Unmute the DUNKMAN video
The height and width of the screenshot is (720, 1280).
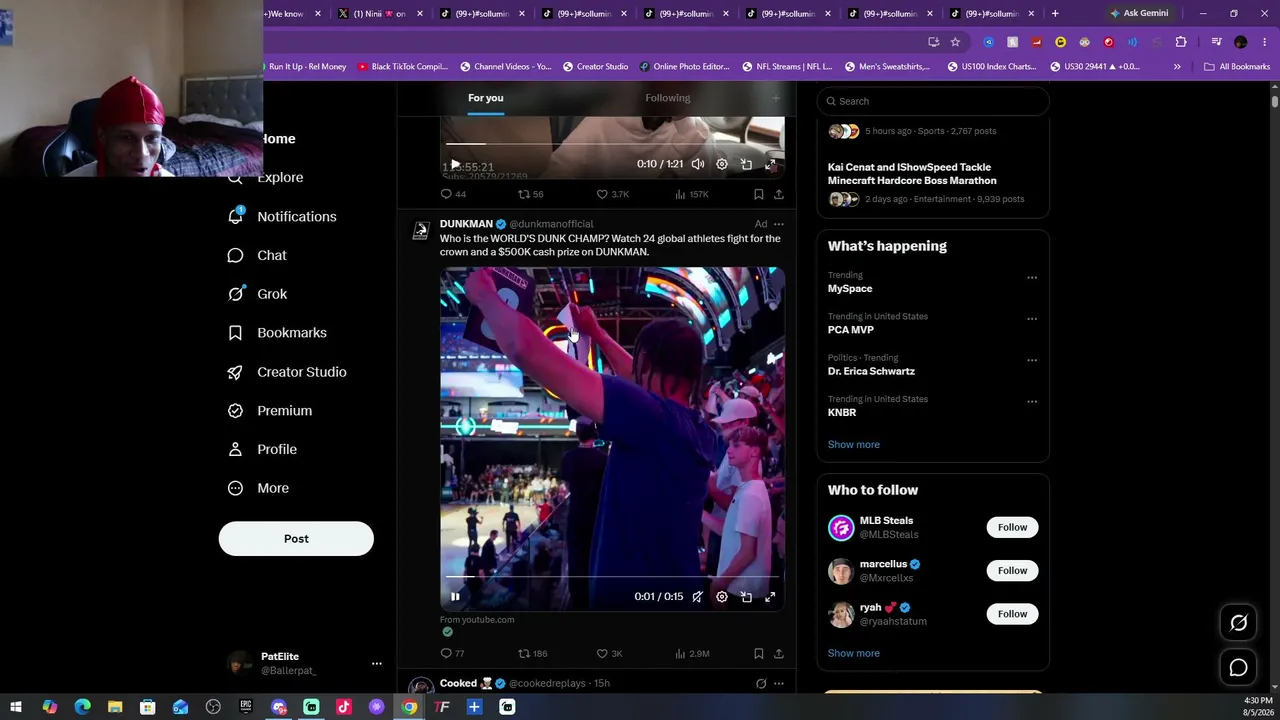697,597
